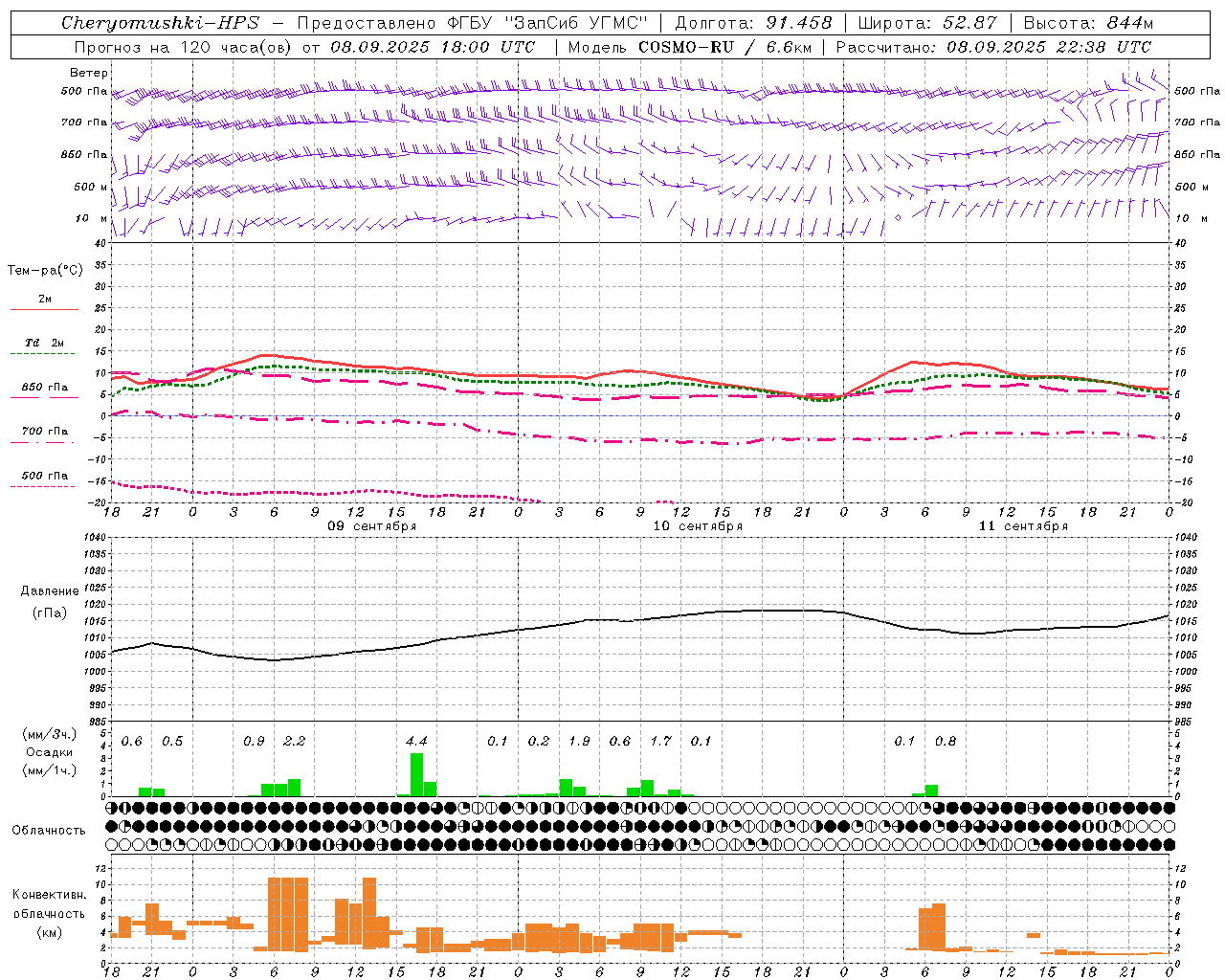Click the station name Cheryomushki-HPS

[x=161, y=23]
